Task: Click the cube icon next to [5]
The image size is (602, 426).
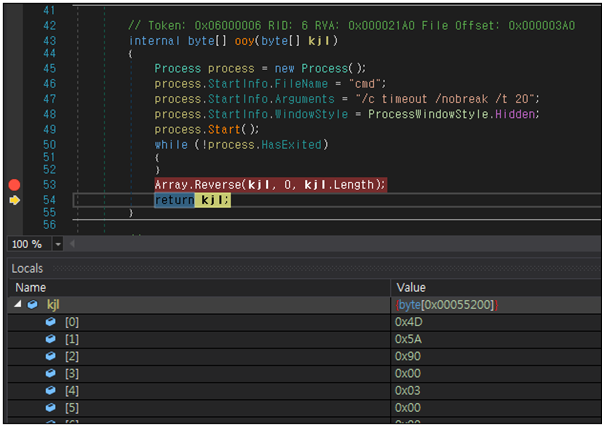Action: click(x=51, y=408)
